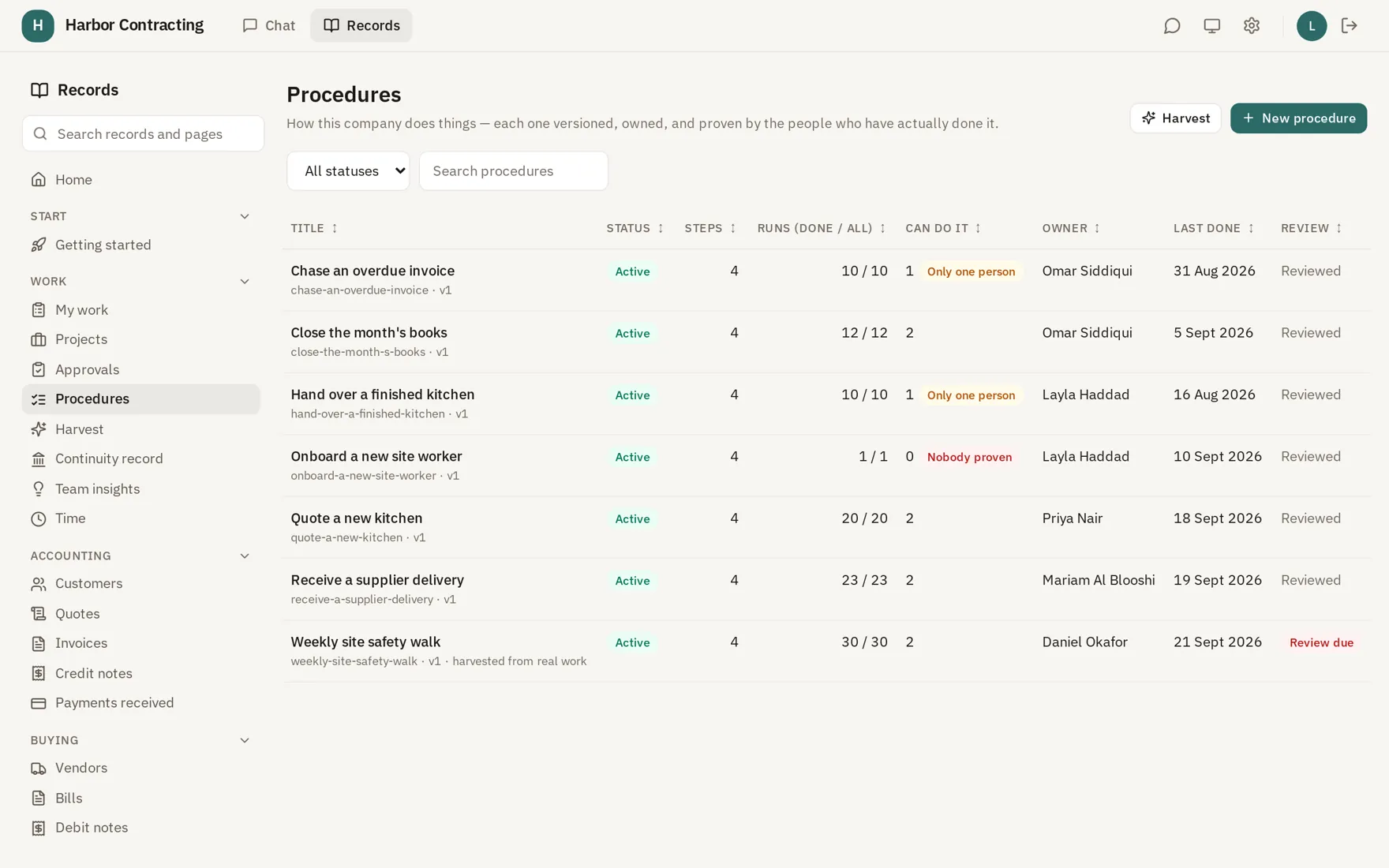
Task: Click owner Daniel Okafor
Action: click(x=1084, y=642)
